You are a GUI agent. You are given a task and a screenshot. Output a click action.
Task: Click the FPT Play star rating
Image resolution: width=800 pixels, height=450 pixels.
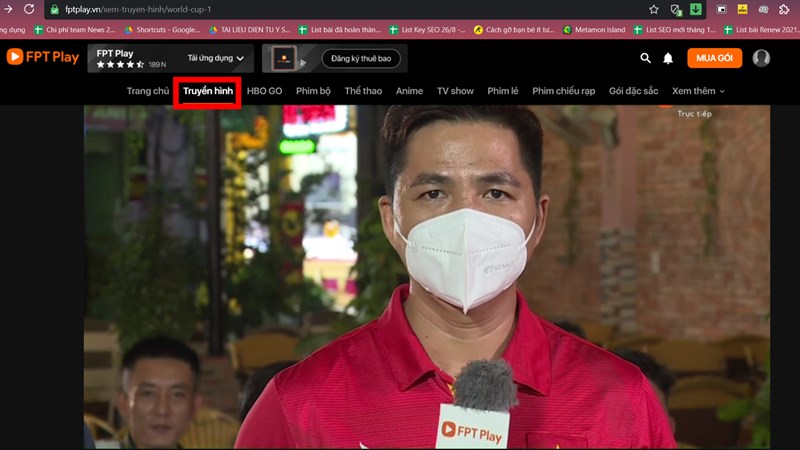tap(120, 64)
